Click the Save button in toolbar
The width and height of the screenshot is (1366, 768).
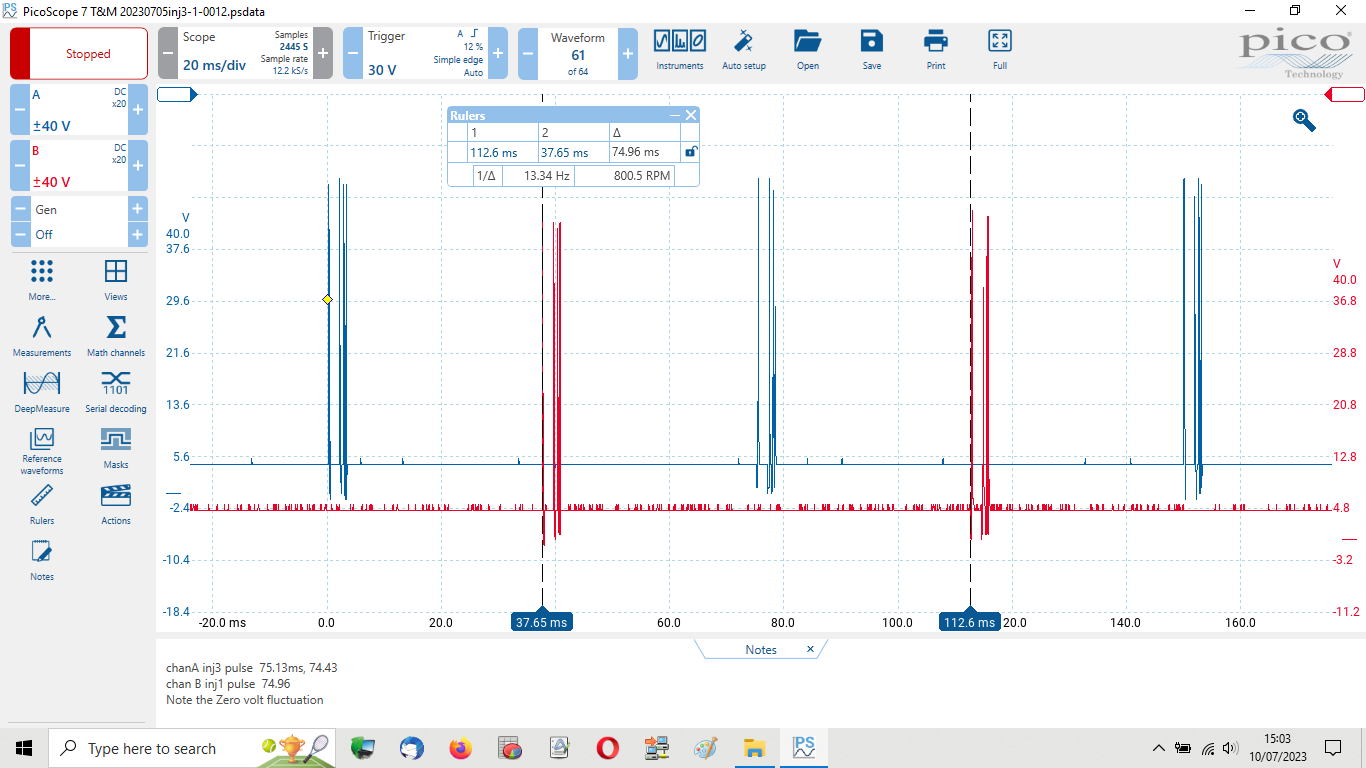tap(872, 49)
